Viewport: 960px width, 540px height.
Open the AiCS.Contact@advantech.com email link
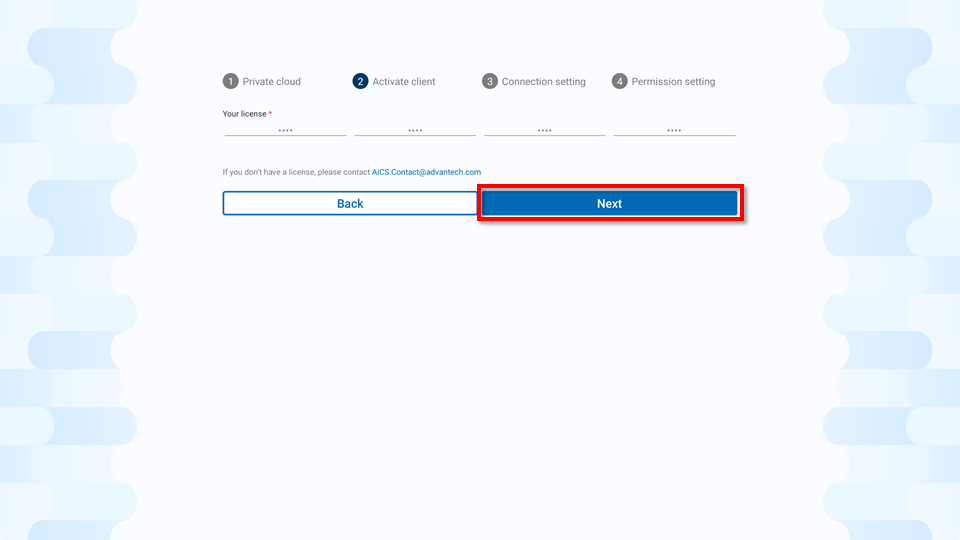tap(426, 172)
